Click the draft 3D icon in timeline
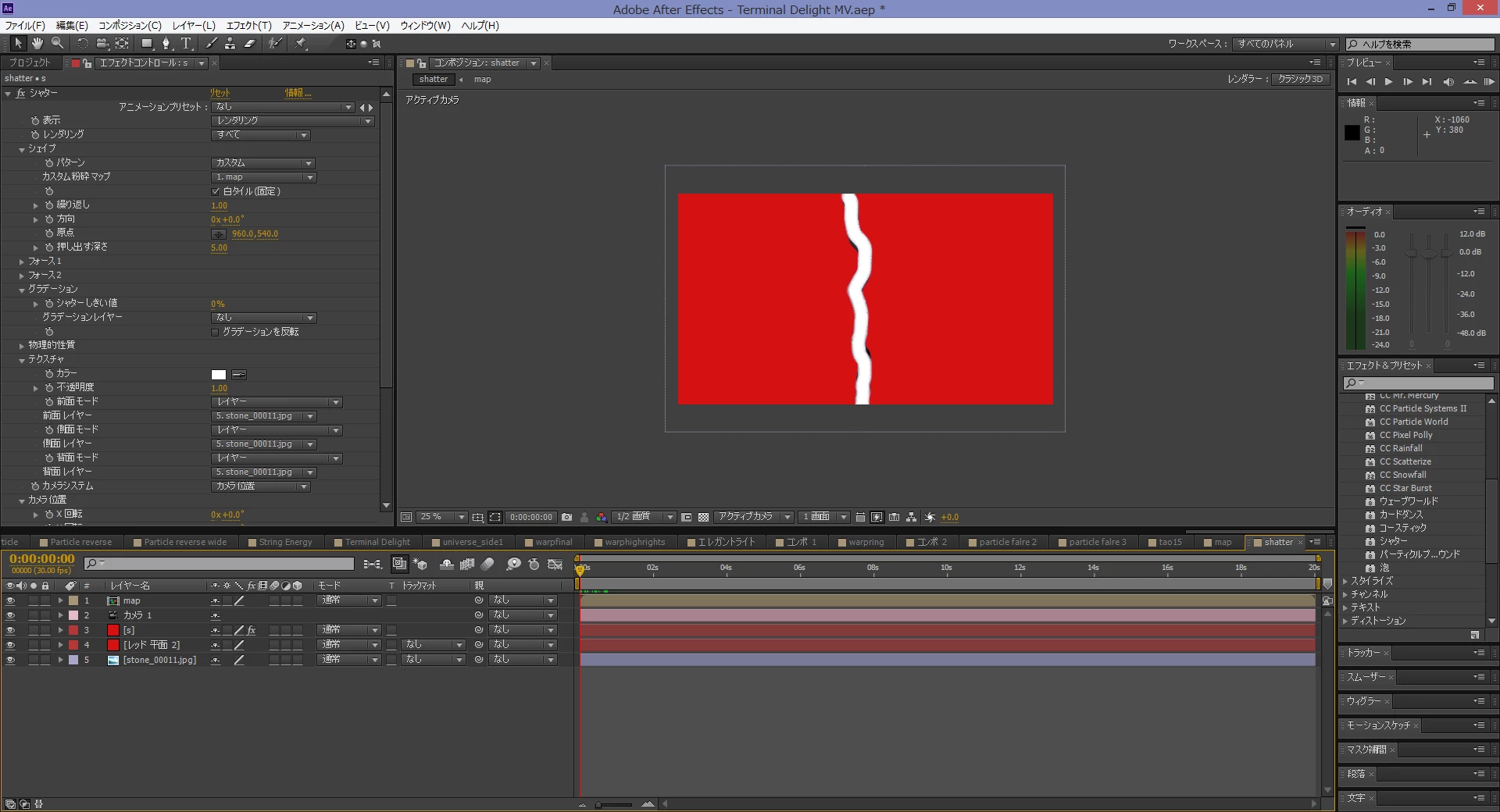This screenshot has height=812, width=1500. pyautogui.click(x=420, y=564)
